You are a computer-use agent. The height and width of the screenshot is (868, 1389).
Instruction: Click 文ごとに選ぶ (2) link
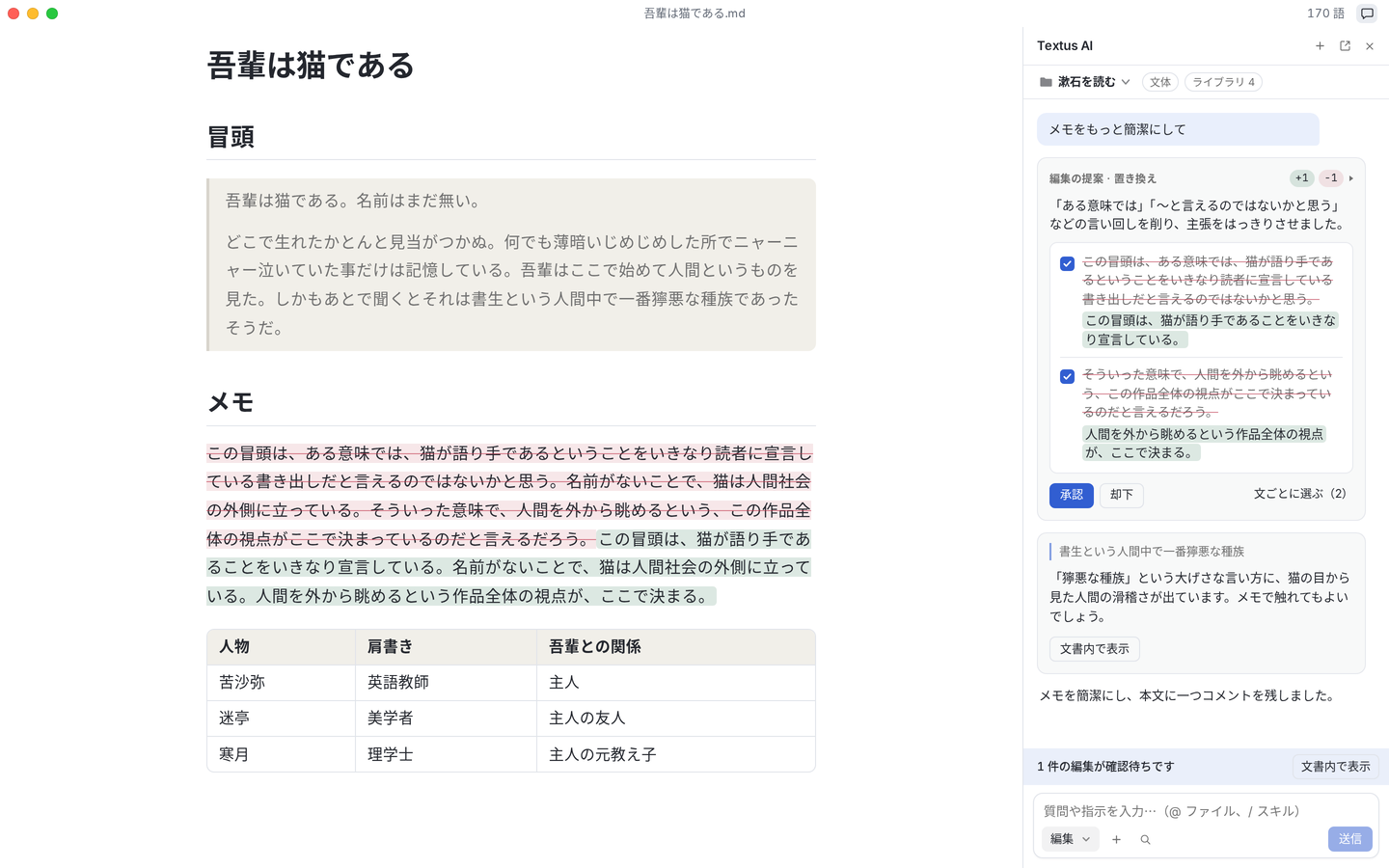[x=1300, y=494]
